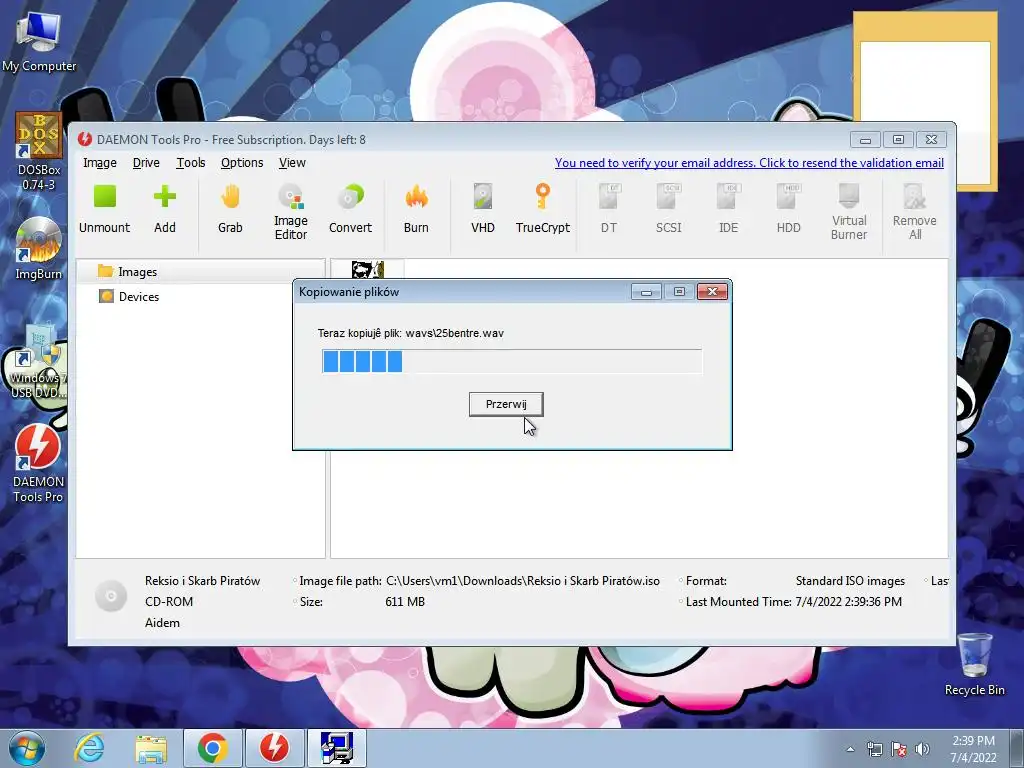Click the DAEMON Tools Pro desktop shortcut
Screen dimensions: 1024x768
39,464
